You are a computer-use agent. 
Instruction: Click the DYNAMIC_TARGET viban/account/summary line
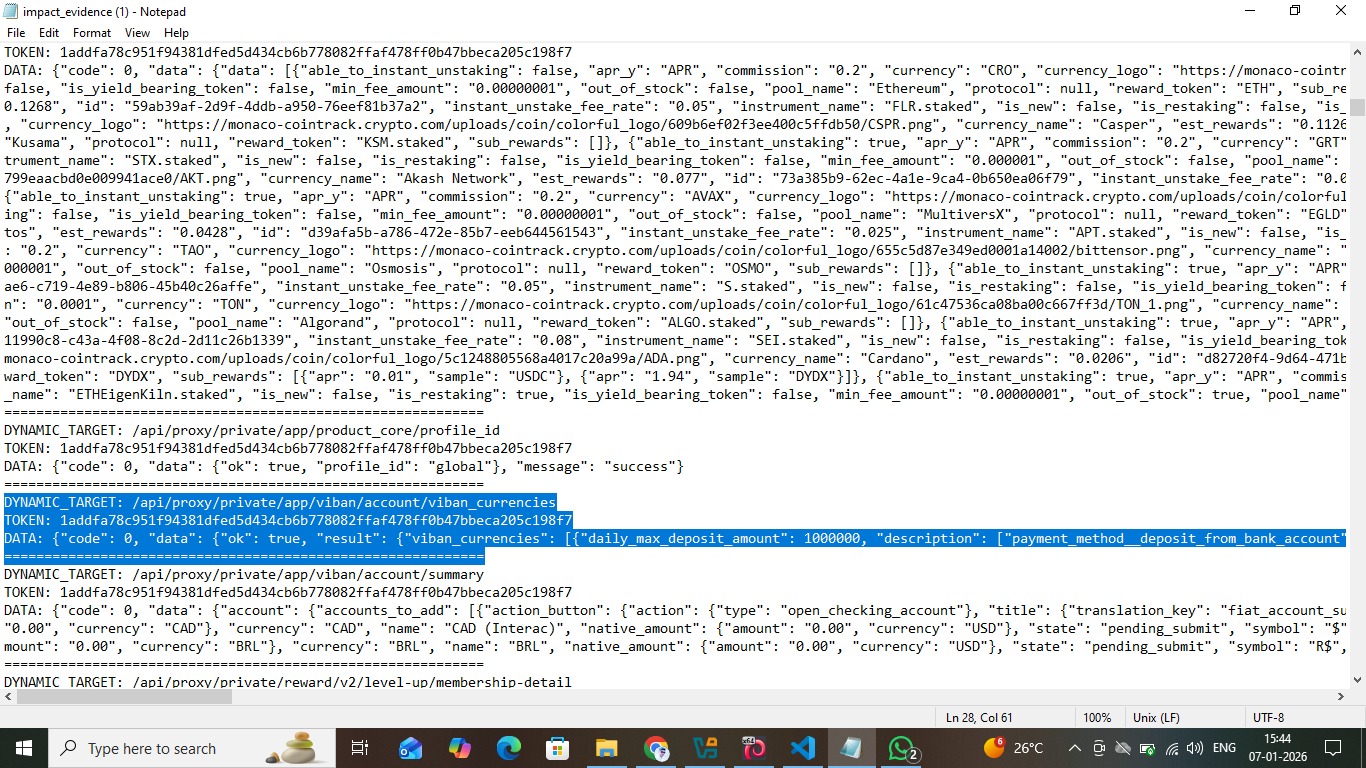[x=244, y=574]
